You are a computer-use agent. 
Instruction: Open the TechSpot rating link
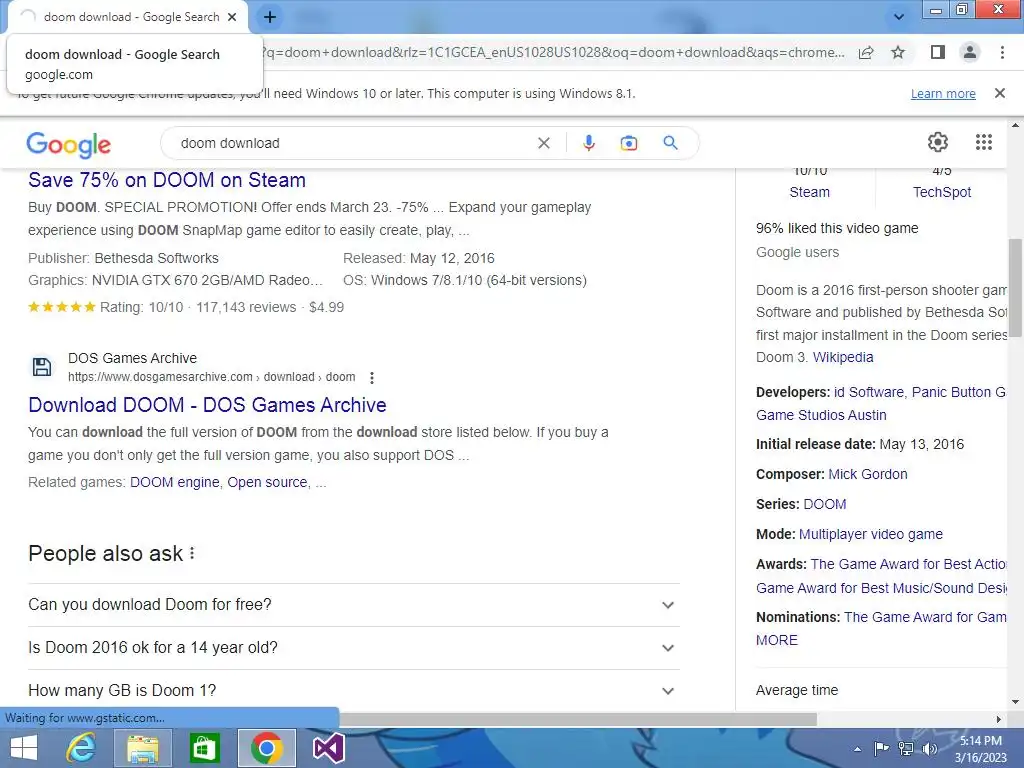tap(942, 192)
